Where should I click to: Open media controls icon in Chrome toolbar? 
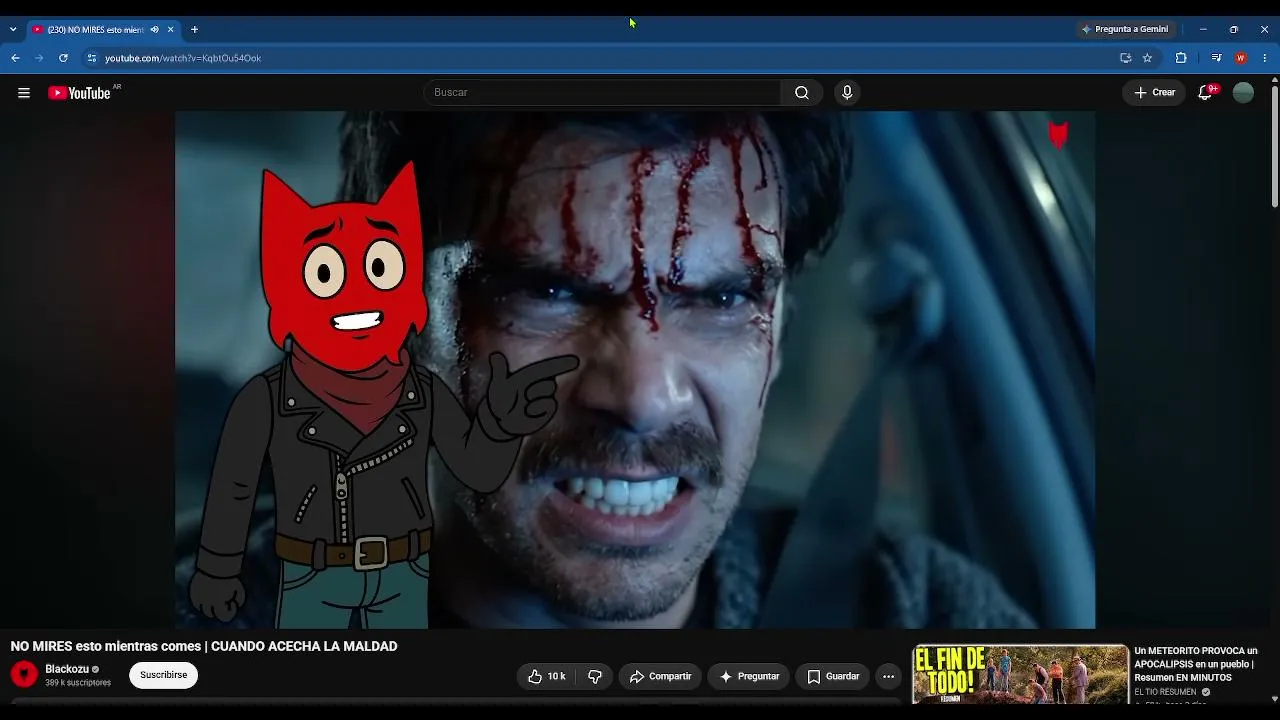1216,58
